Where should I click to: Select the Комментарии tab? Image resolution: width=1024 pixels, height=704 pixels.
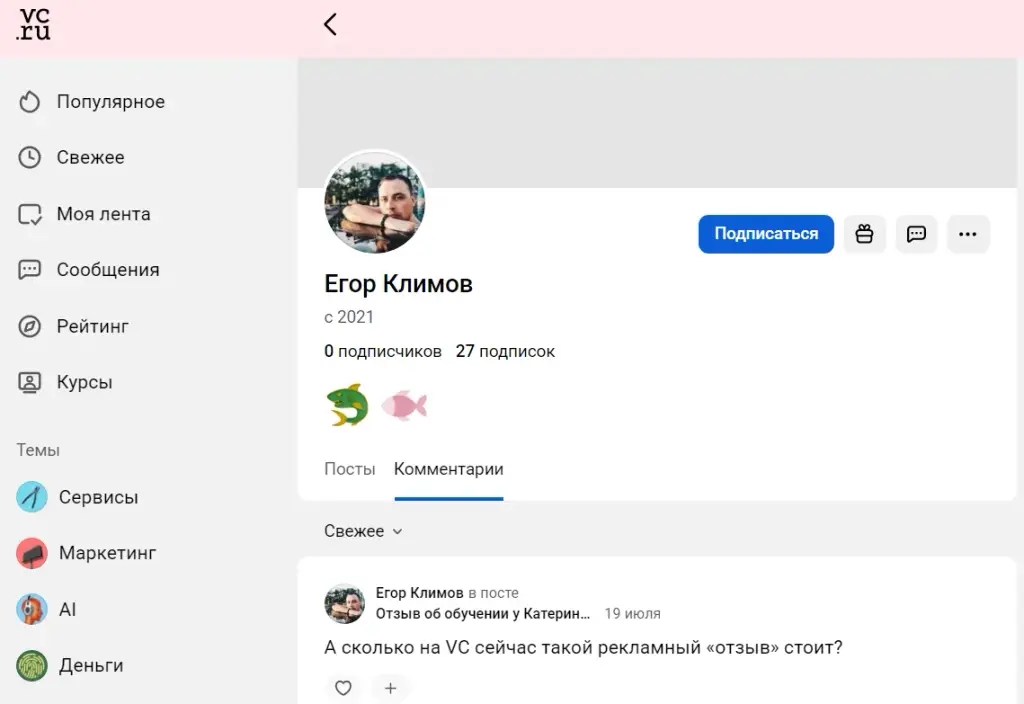449,469
